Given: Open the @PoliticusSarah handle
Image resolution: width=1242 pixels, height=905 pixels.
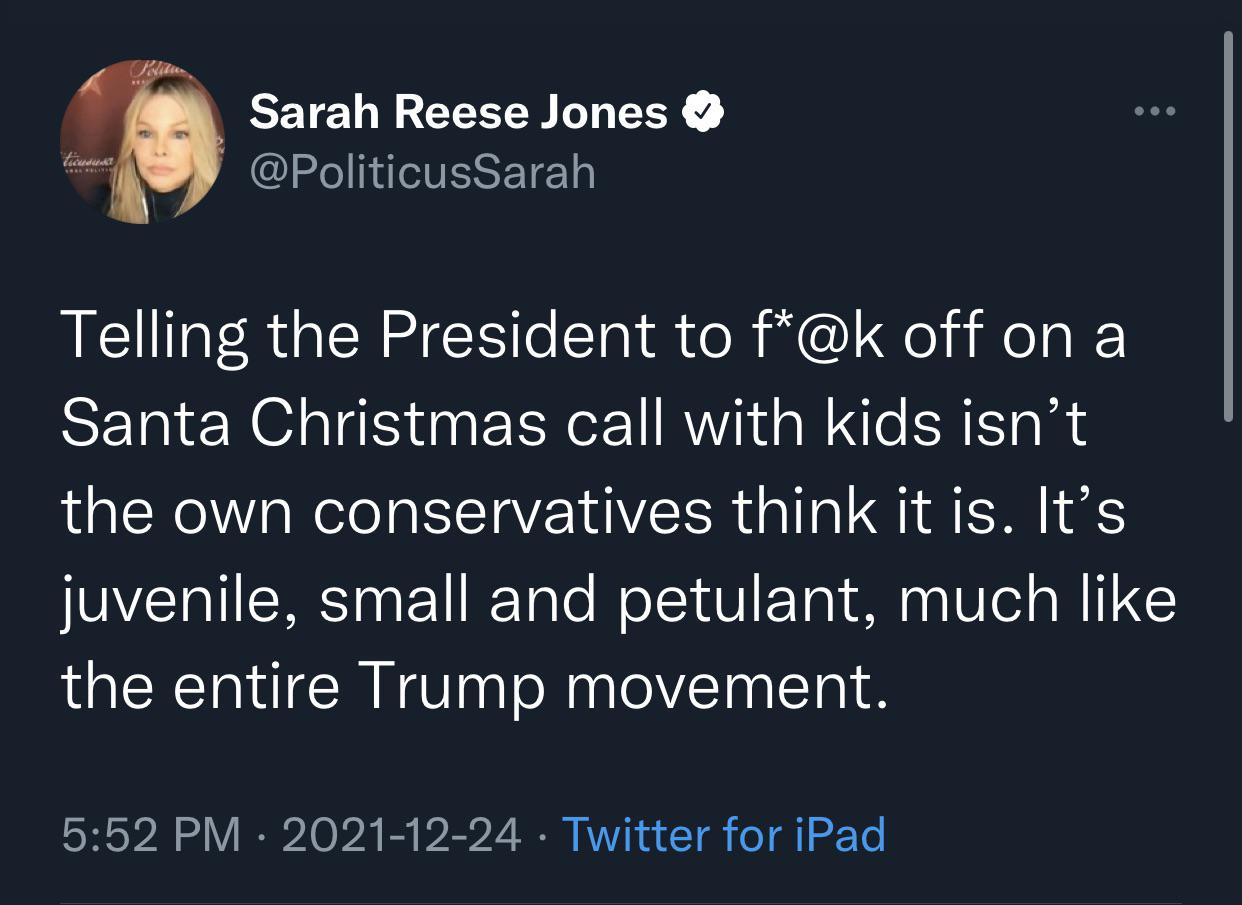Looking at the screenshot, I should (422, 171).
